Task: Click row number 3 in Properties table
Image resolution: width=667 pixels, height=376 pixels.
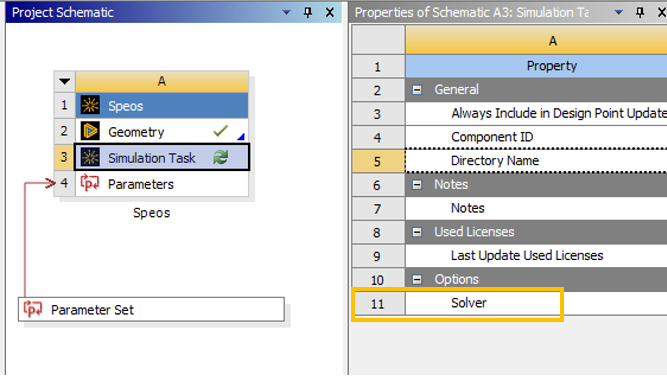Action: (x=378, y=114)
